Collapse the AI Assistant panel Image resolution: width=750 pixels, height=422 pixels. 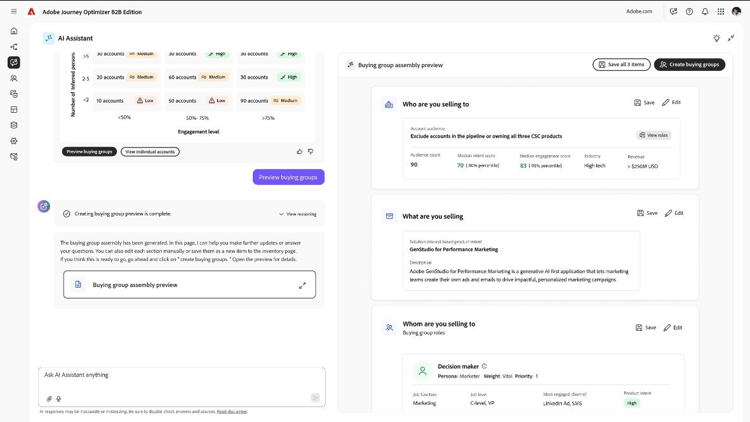point(731,38)
